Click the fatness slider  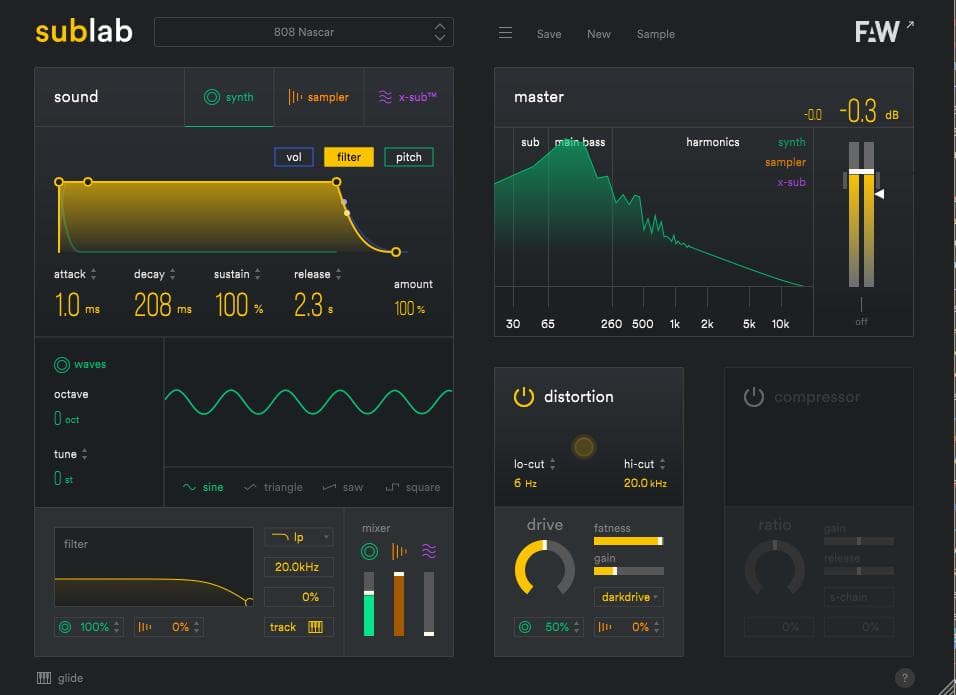click(629, 541)
